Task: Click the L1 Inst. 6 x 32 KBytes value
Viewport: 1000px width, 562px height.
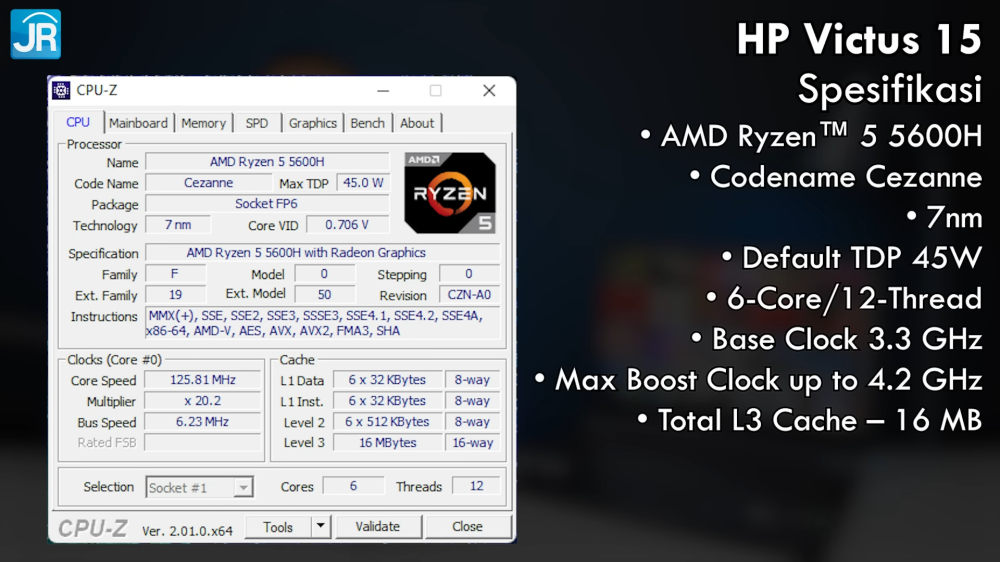Action: [x=387, y=401]
